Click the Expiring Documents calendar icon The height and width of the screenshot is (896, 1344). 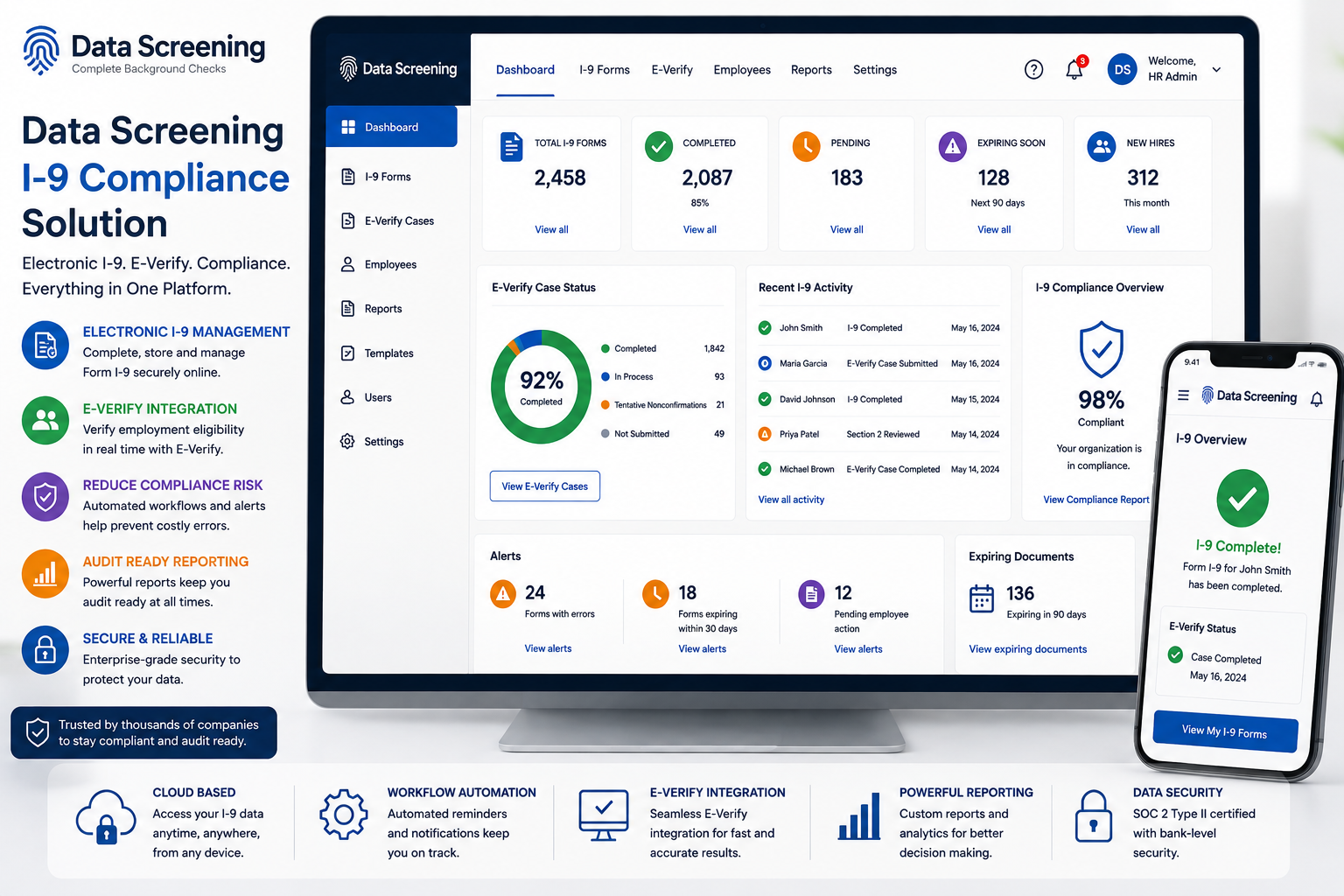pyautogui.click(x=982, y=598)
